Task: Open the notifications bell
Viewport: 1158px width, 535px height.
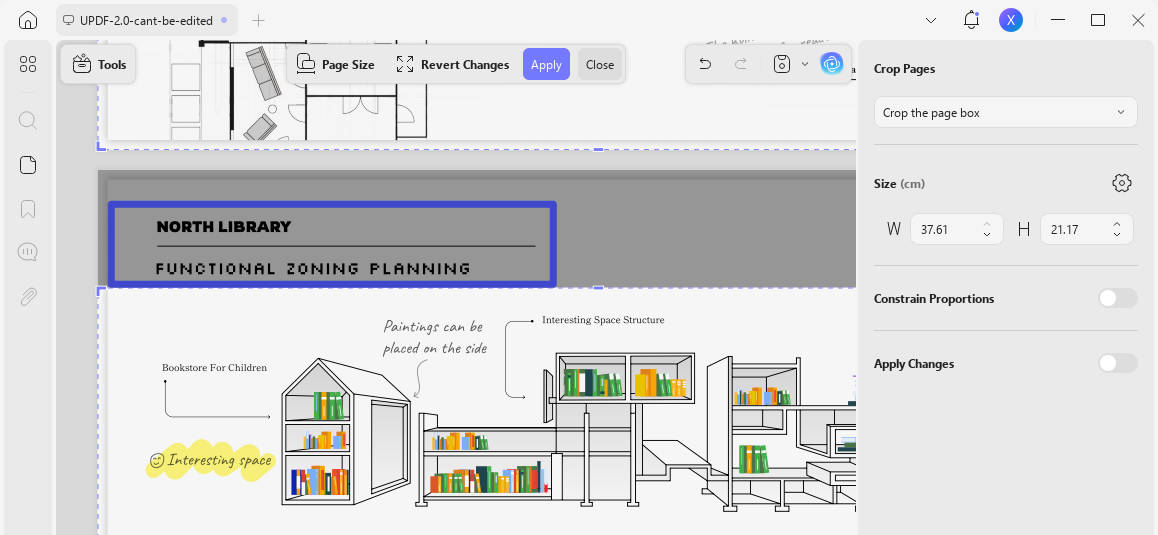Action: click(x=971, y=20)
